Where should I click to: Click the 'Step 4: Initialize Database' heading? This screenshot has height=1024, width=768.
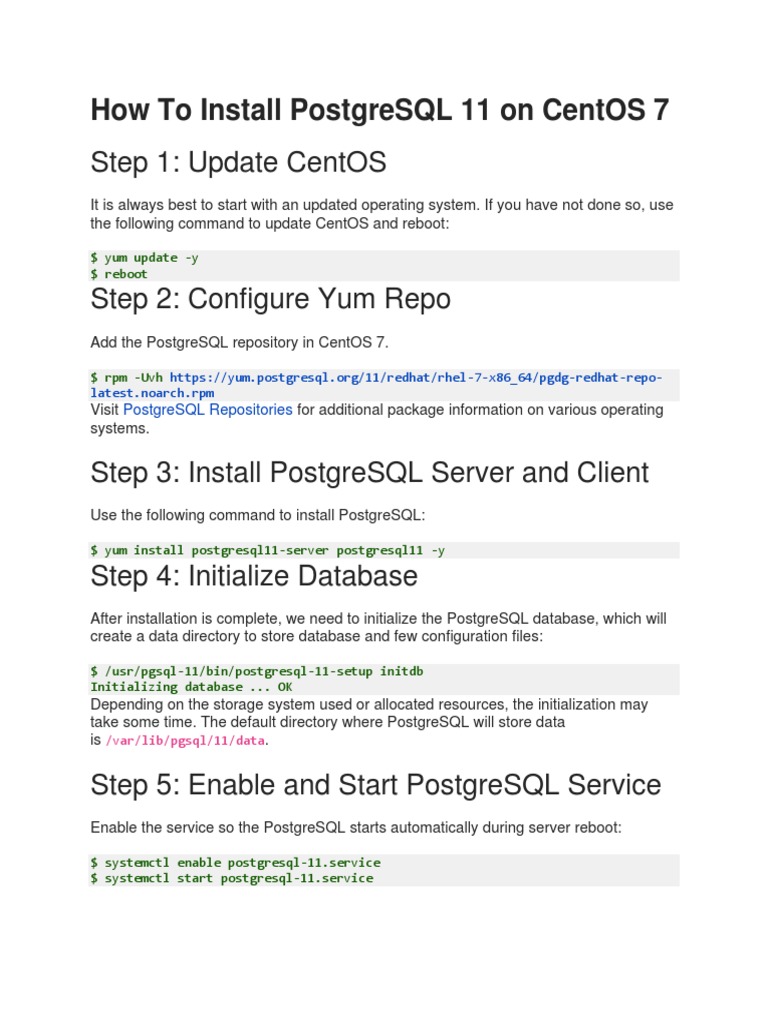[254, 576]
